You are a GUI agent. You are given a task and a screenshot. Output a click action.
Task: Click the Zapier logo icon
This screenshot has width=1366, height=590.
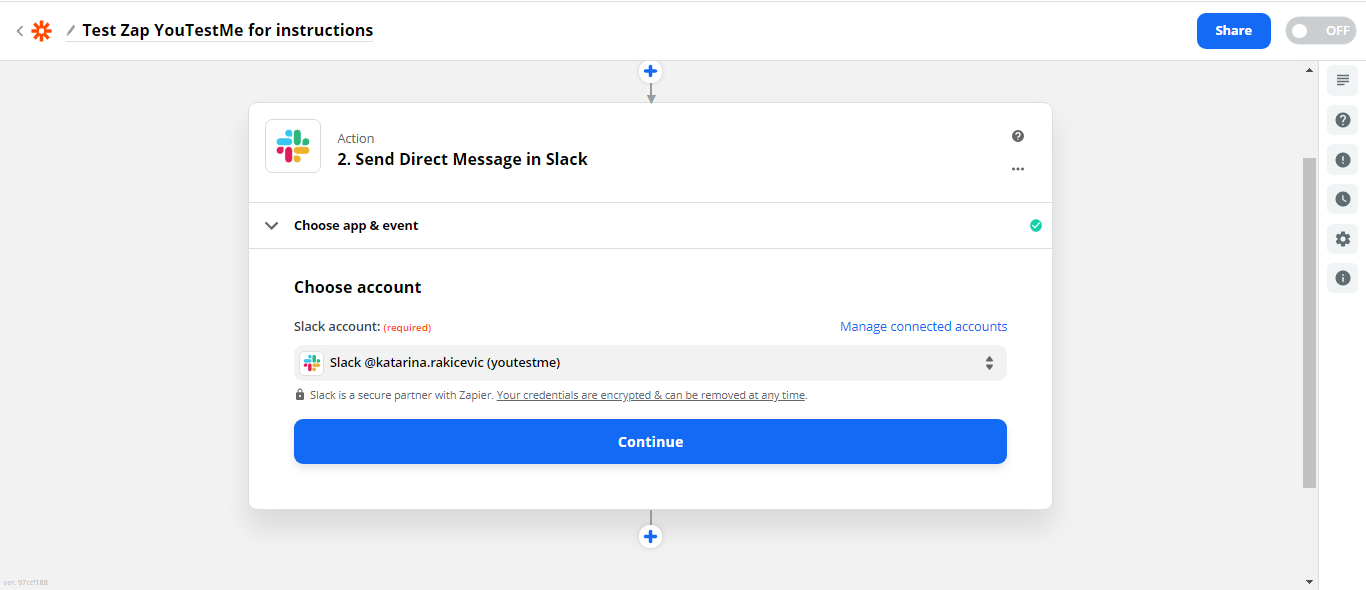pyautogui.click(x=41, y=31)
